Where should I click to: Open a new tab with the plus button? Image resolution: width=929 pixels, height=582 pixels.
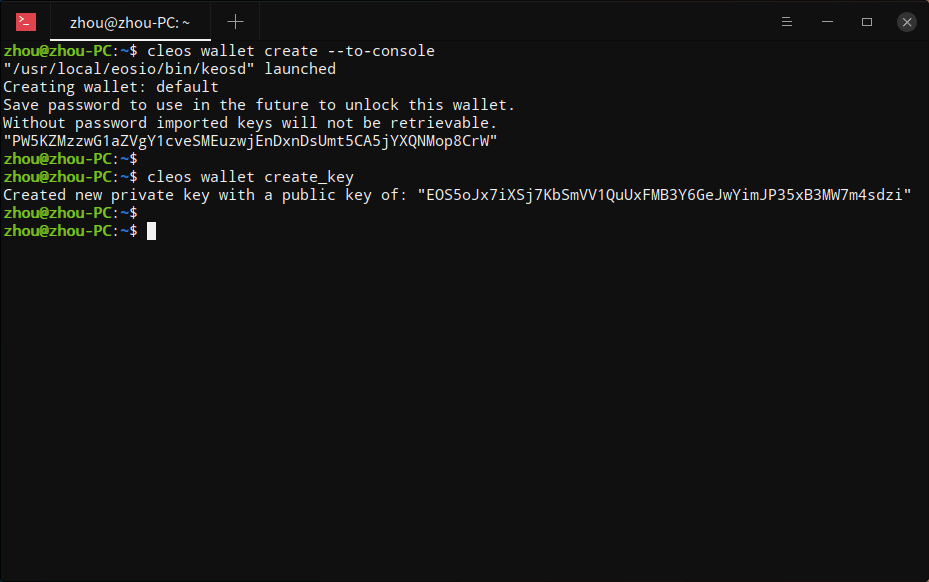[235, 22]
